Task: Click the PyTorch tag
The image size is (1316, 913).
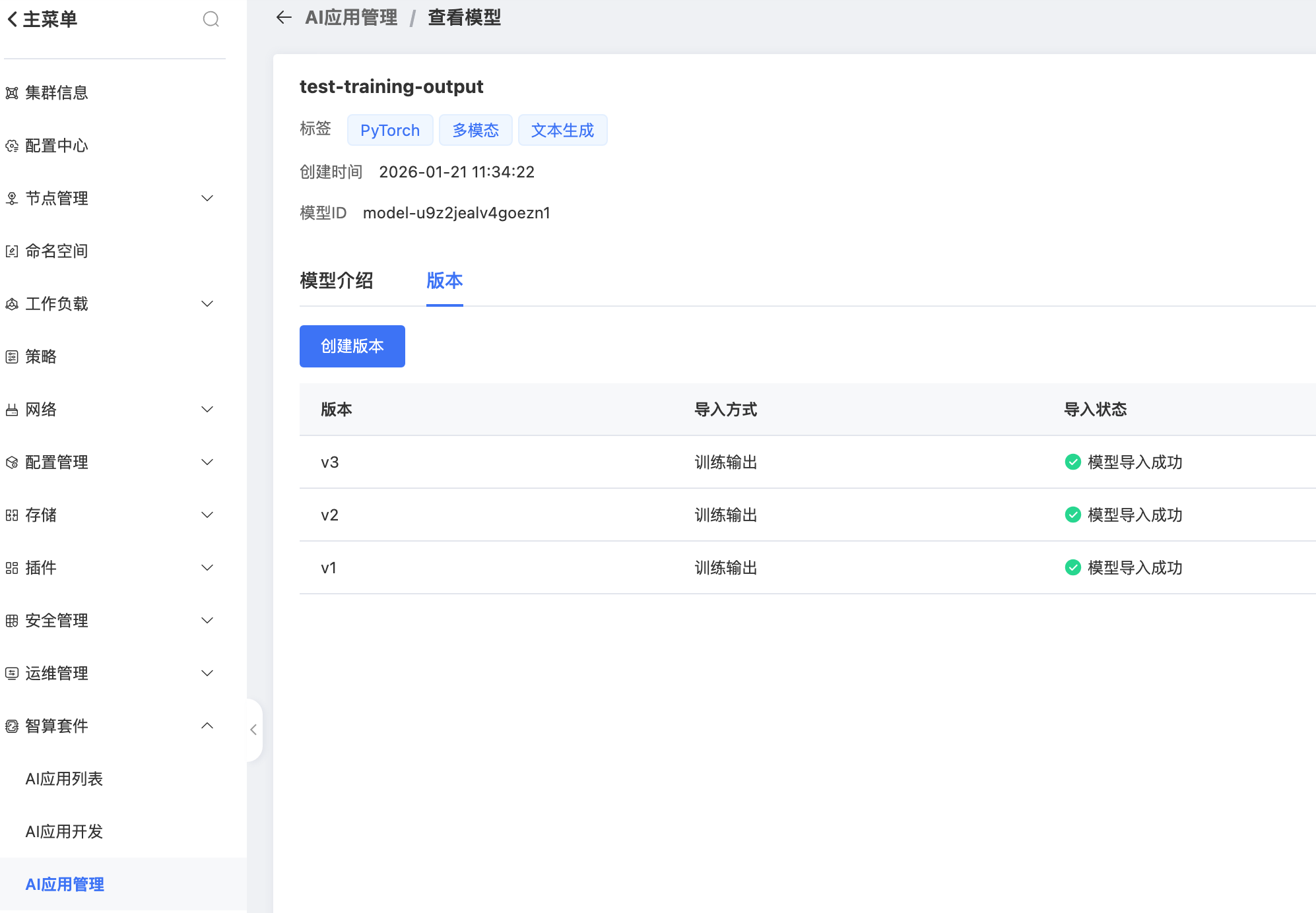Action: tap(389, 131)
